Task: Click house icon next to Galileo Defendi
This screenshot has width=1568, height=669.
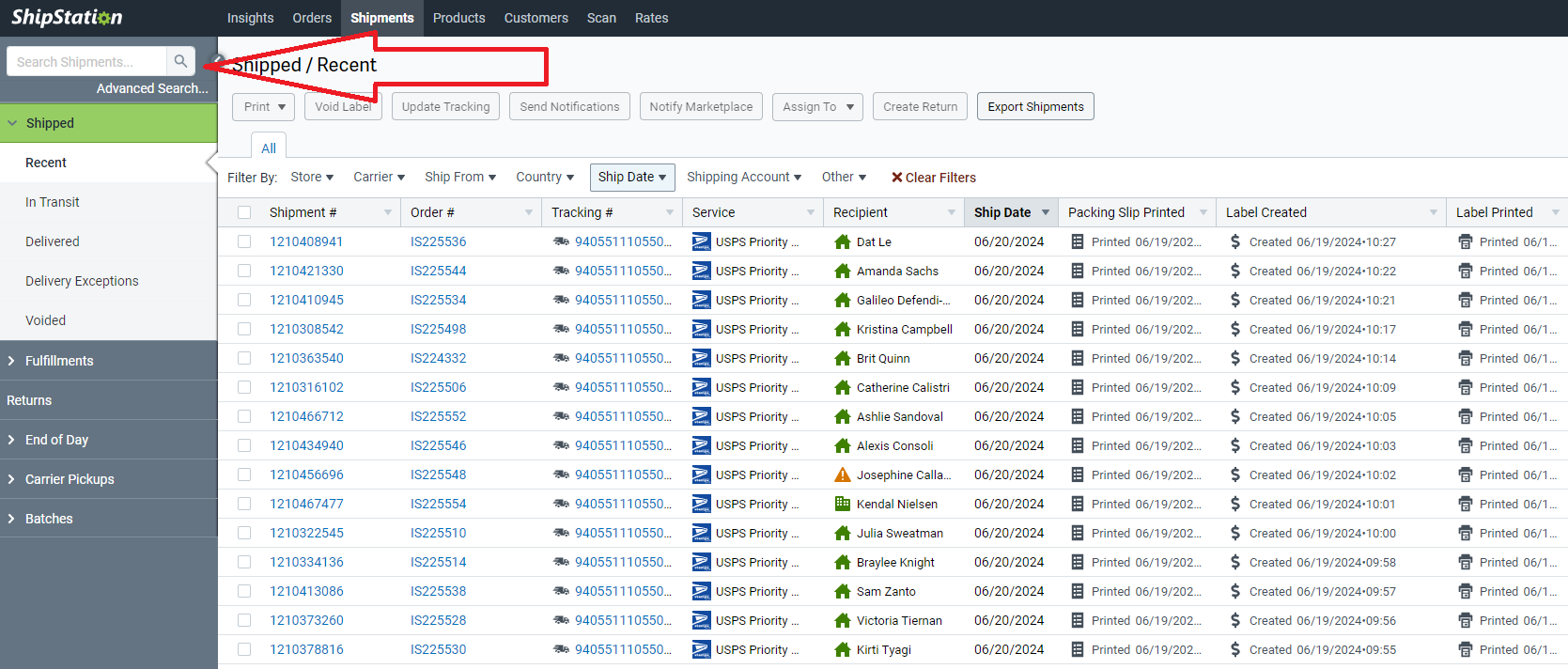Action: (843, 300)
